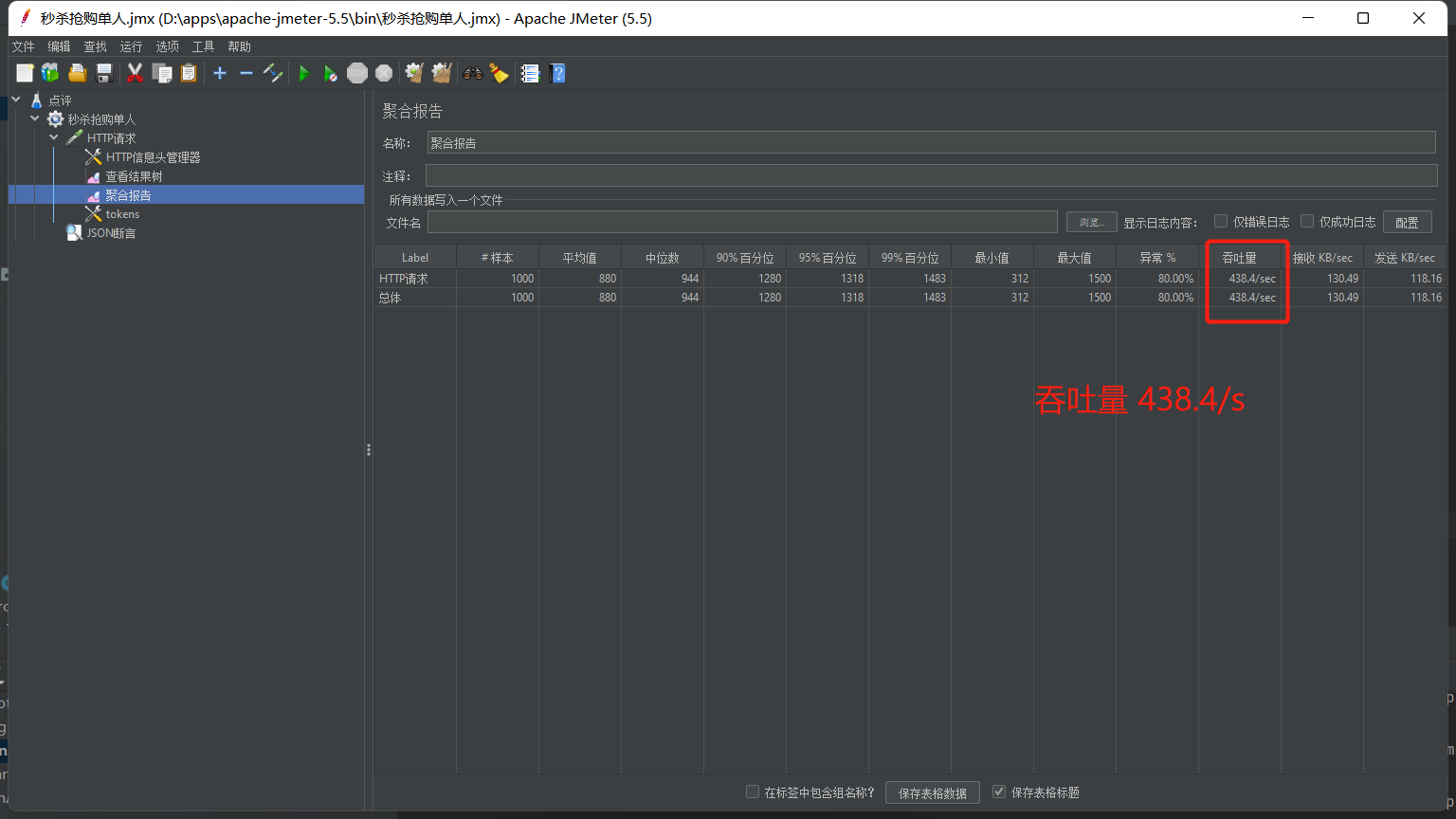Screen dimensions: 1456x819
Task: Click the 浏览 browse button
Action: tap(1092, 222)
